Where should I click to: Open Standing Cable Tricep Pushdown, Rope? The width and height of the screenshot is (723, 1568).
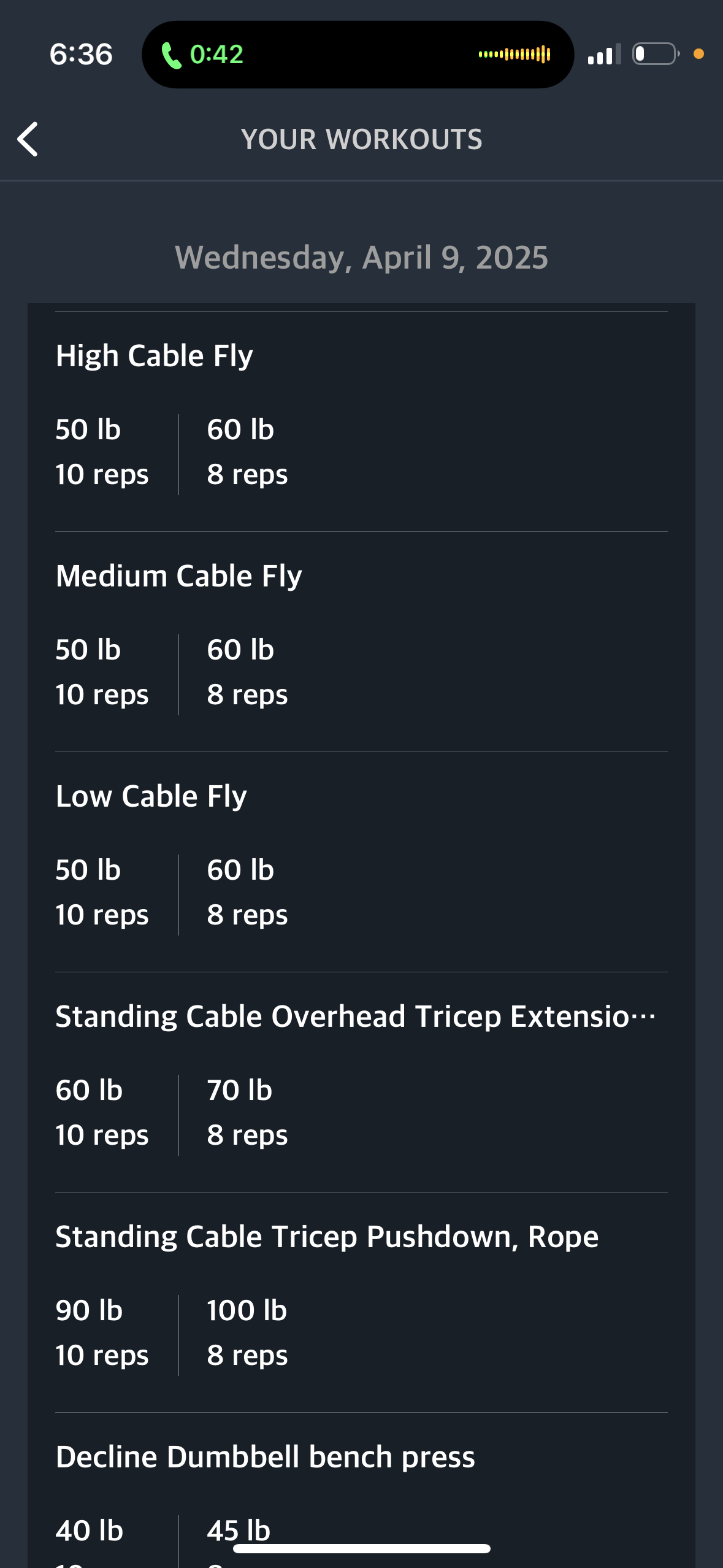tap(327, 1237)
